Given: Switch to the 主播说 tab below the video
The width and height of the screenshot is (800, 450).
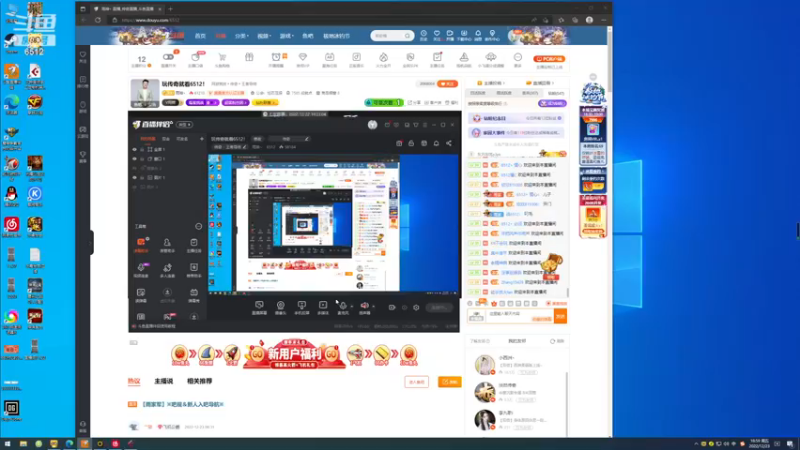Looking at the screenshot, I should (x=163, y=381).
